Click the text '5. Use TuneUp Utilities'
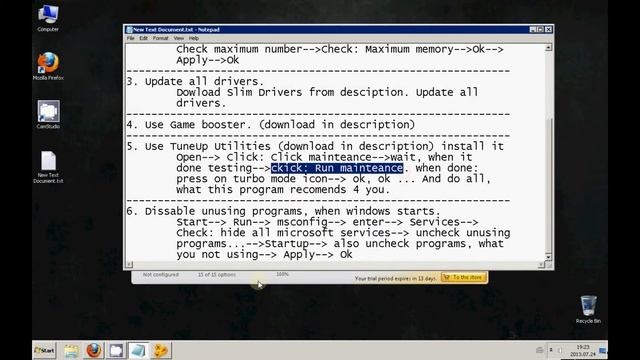The image size is (640, 360). click(198, 146)
